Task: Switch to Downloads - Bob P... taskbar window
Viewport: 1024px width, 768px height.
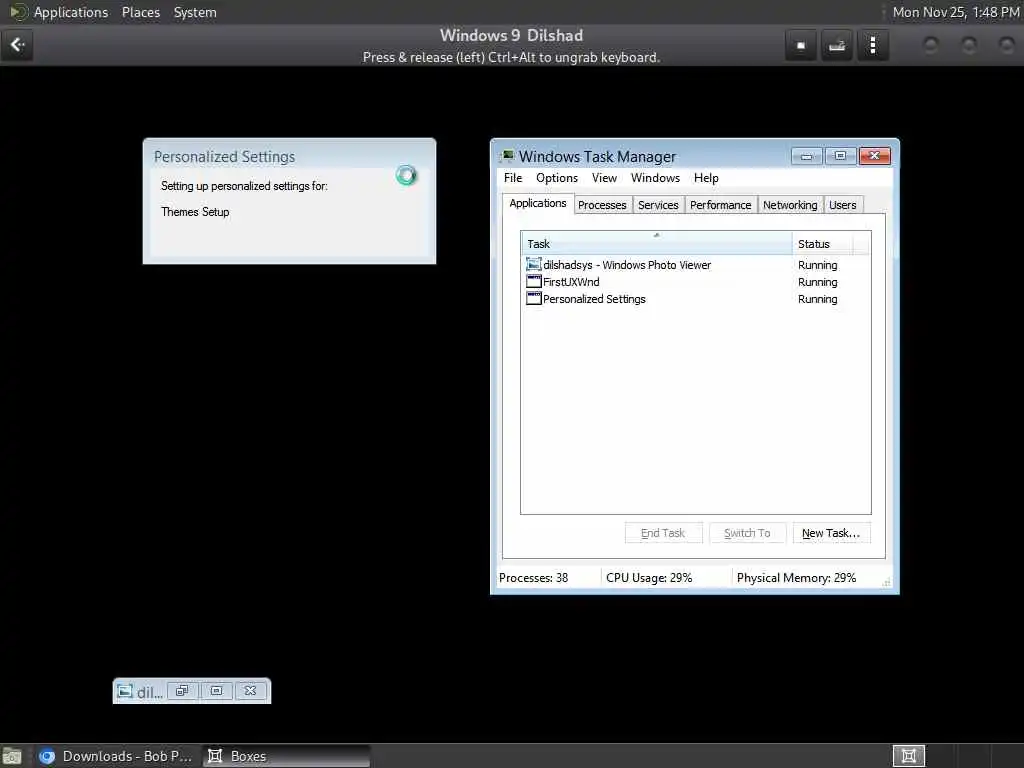Action: tap(115, 756)
